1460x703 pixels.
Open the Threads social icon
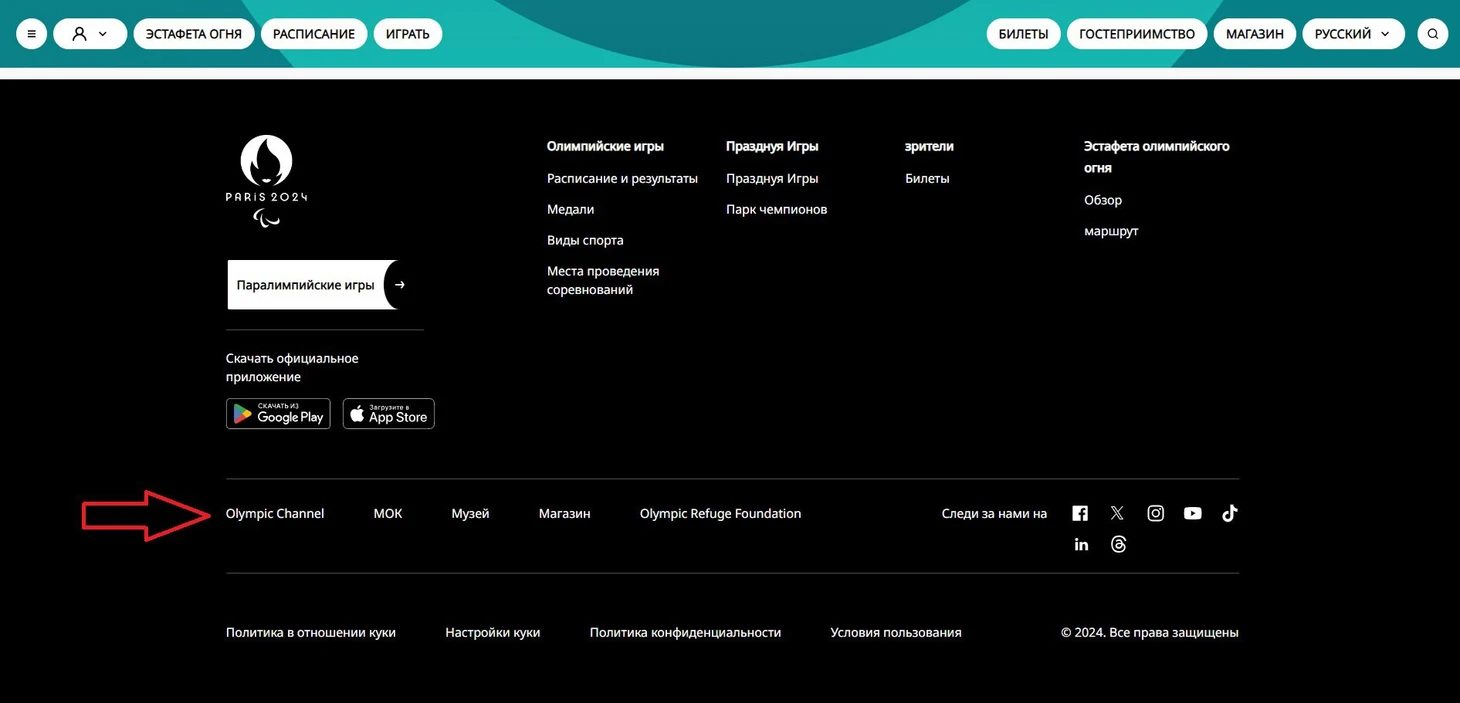(1118, 544)
